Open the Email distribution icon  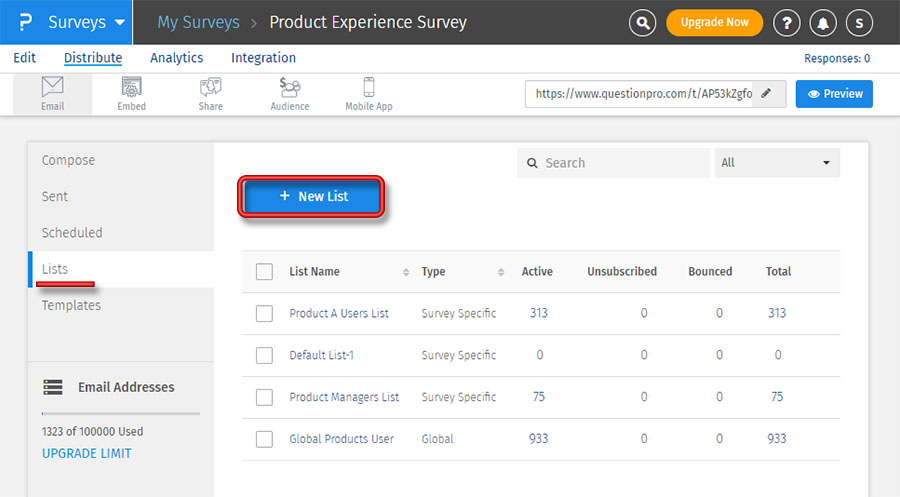pyautogui.click(x=53, y=94)
